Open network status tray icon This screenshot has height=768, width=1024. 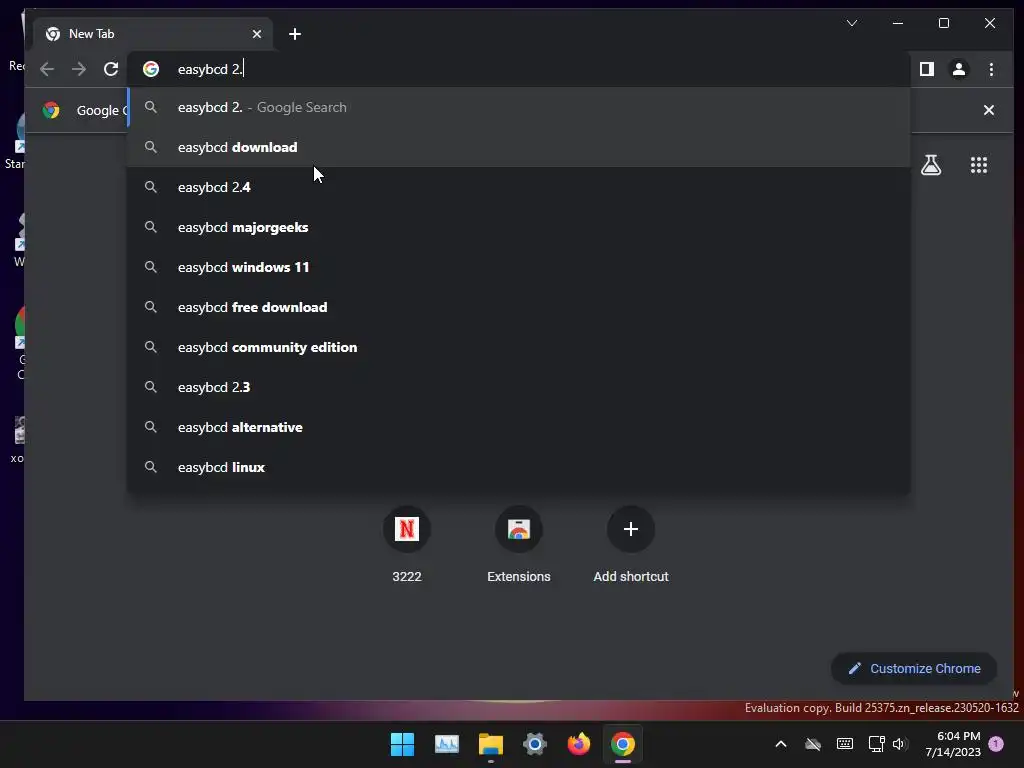pos(876,744)
